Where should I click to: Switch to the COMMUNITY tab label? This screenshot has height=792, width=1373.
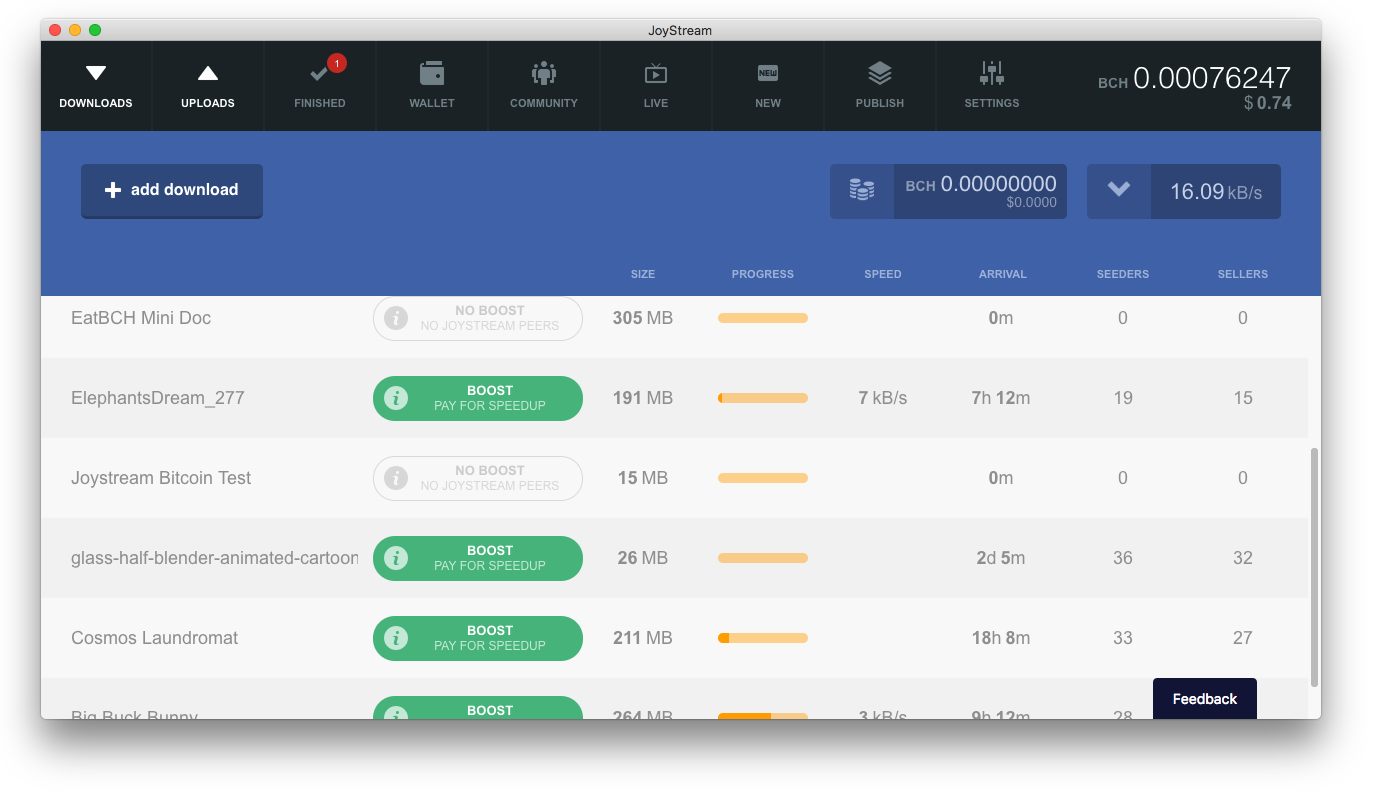tap(544, 103)
